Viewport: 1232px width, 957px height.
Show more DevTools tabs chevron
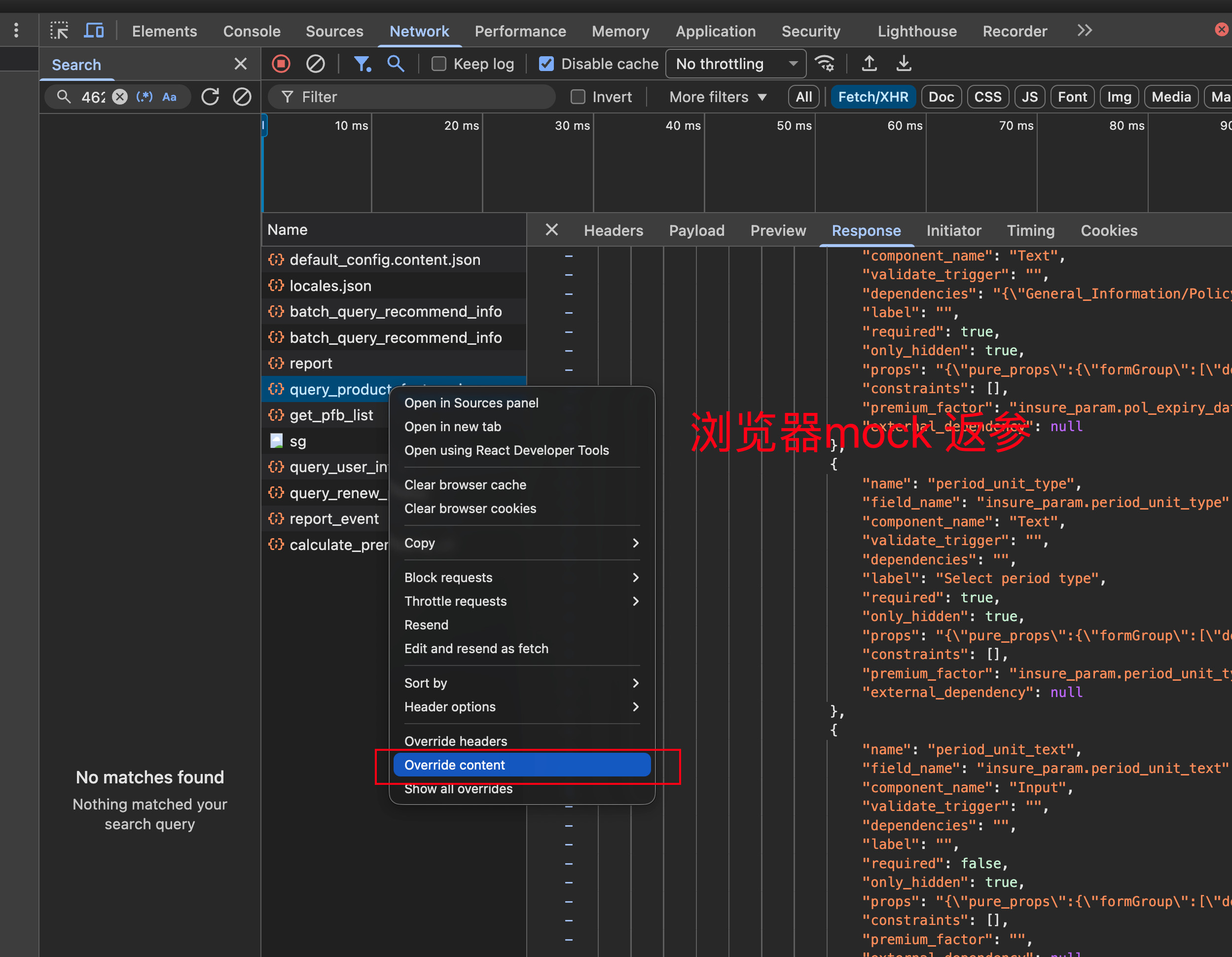click(x=1084, y=31)
